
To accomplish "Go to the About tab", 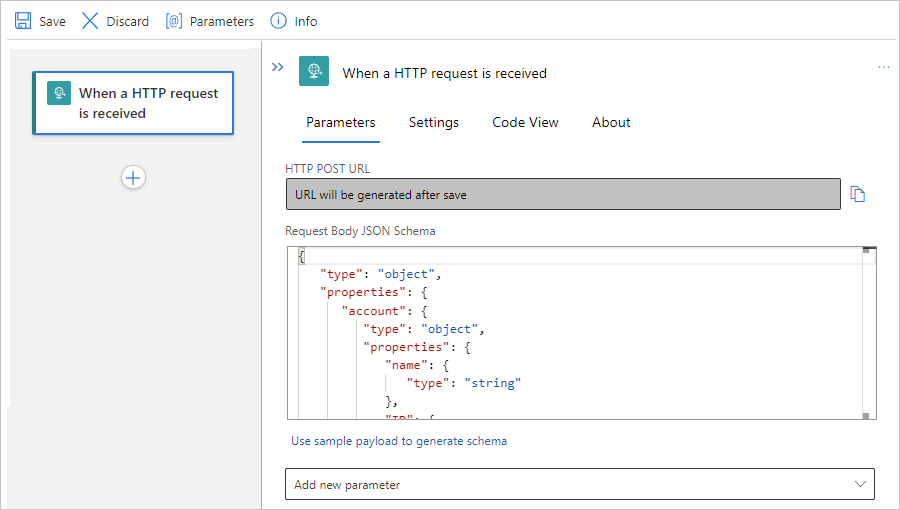I will (611, 123).
